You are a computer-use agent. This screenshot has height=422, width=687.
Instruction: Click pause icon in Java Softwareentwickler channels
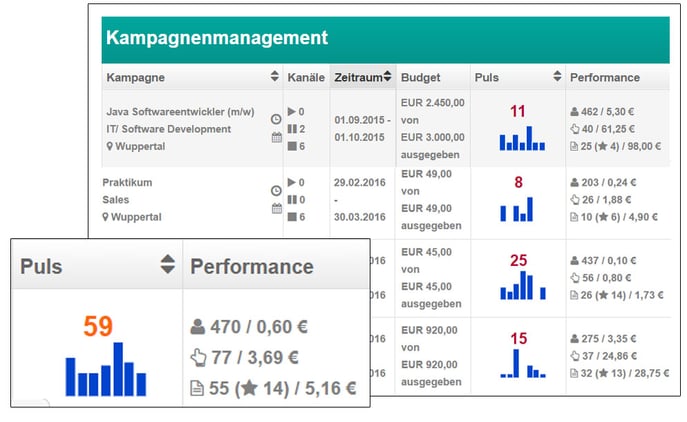292,129
